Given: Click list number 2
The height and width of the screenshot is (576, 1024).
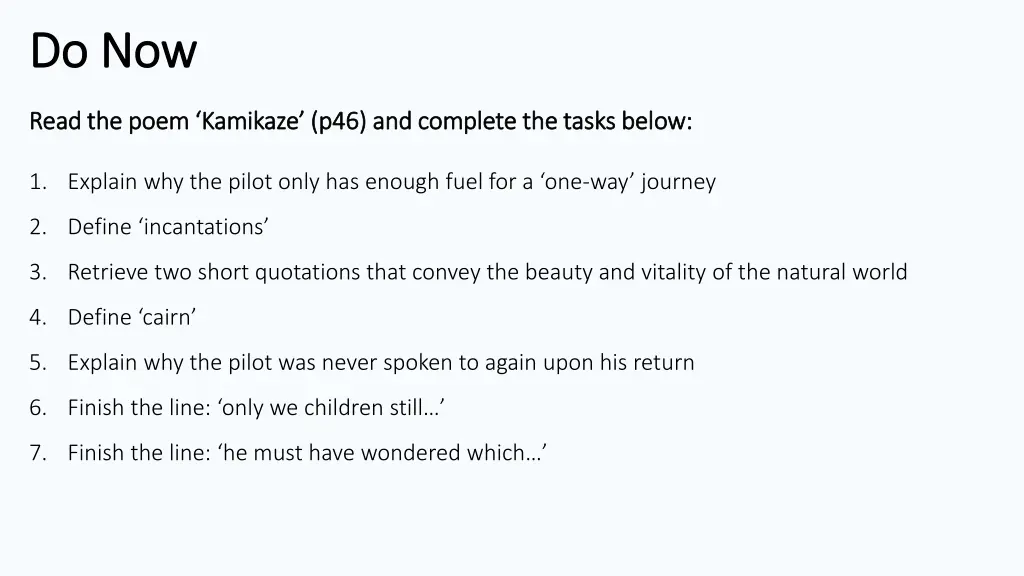Looking at the screenshot, I should pos(38,227).
